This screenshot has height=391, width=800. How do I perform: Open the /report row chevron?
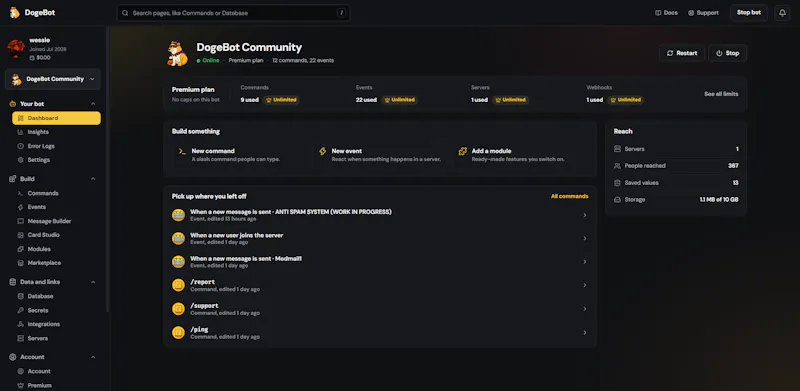pyautogui.click(x=585, y=285)
